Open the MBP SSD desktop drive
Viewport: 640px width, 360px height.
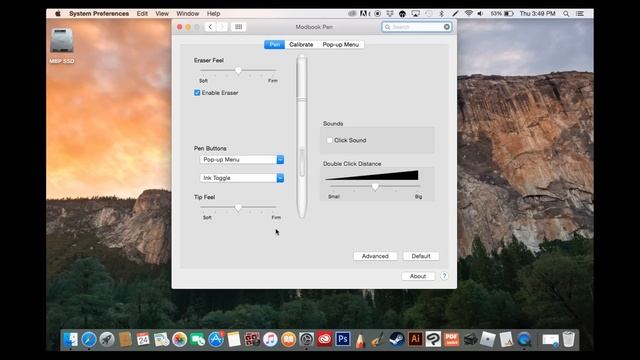click(62, 46)
